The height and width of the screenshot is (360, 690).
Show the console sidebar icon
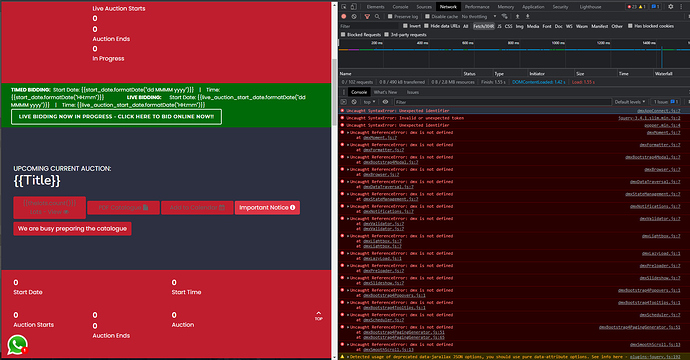coord(344,102)
